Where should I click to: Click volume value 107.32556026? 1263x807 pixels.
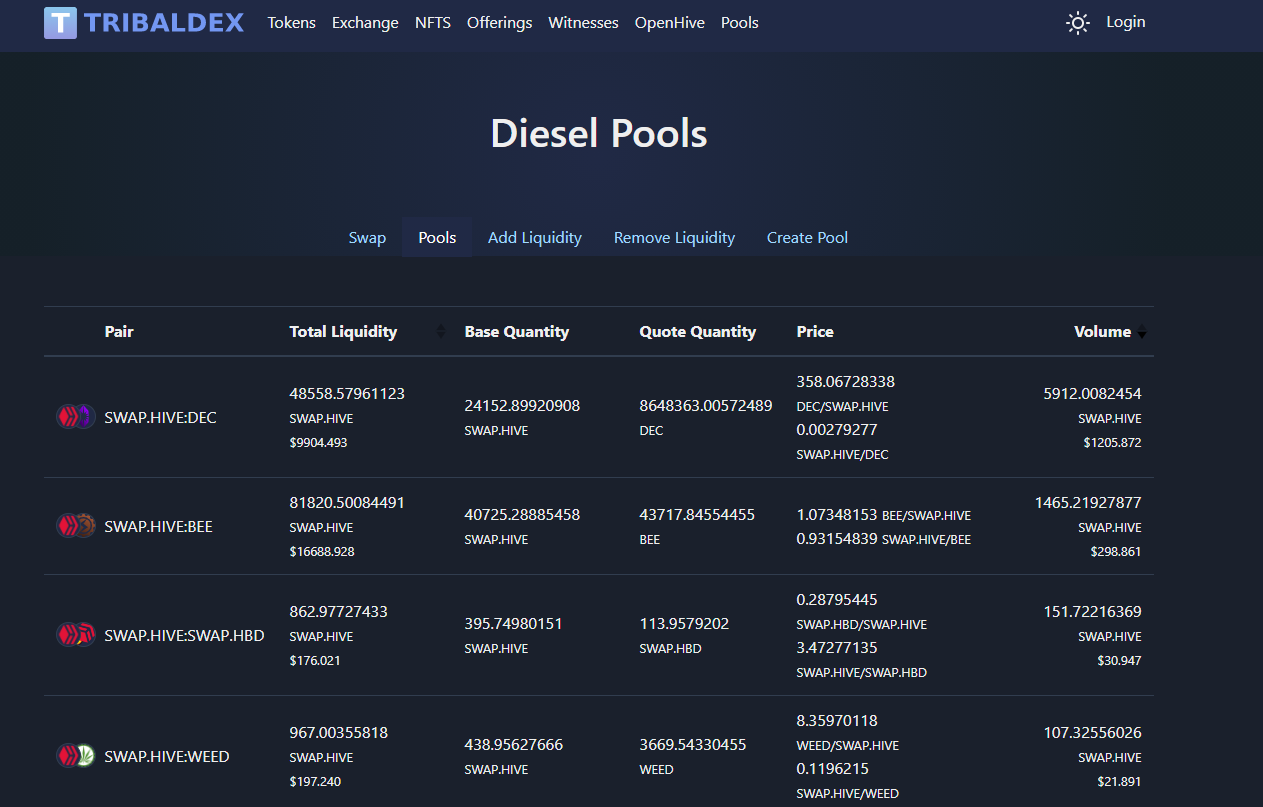pyautogui.click(x=1093, y=733)
